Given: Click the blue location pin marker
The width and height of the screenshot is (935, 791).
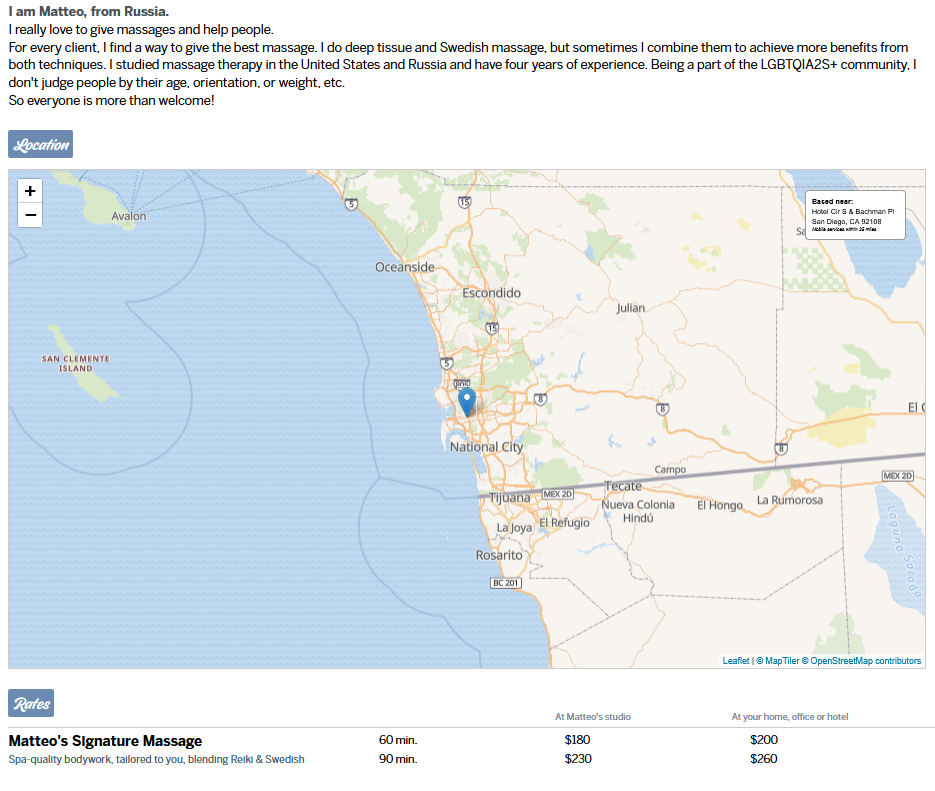Looking at the screenshot, I should 466,402.
